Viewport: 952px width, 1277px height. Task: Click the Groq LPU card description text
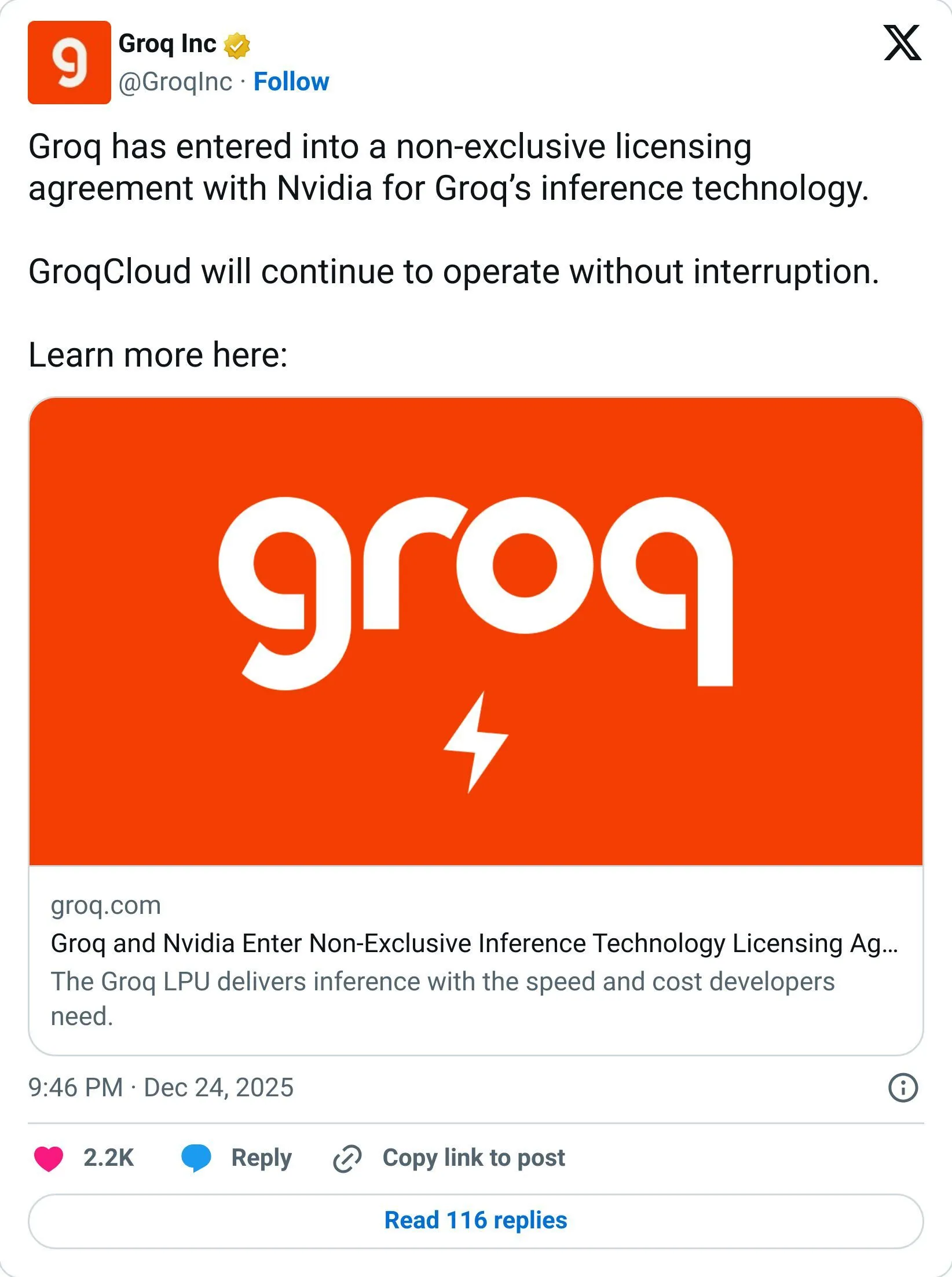pos(442,998)
